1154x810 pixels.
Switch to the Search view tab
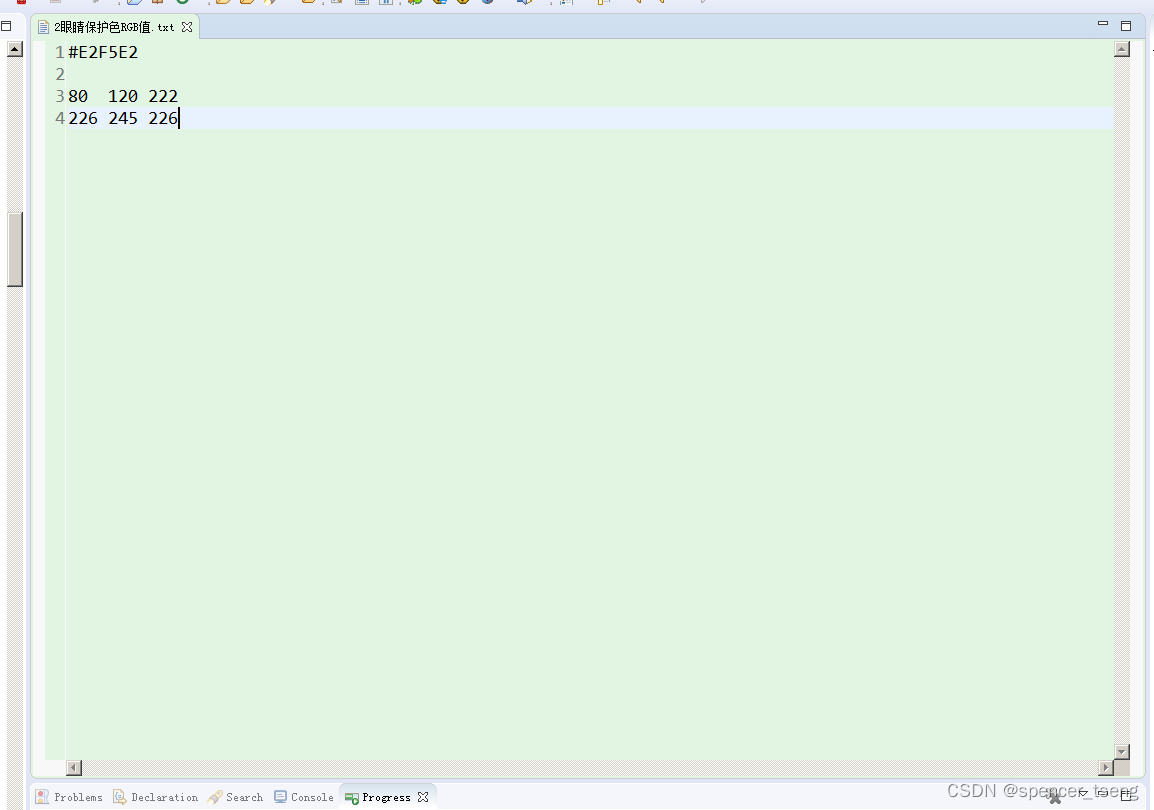(x=236, y=796)
